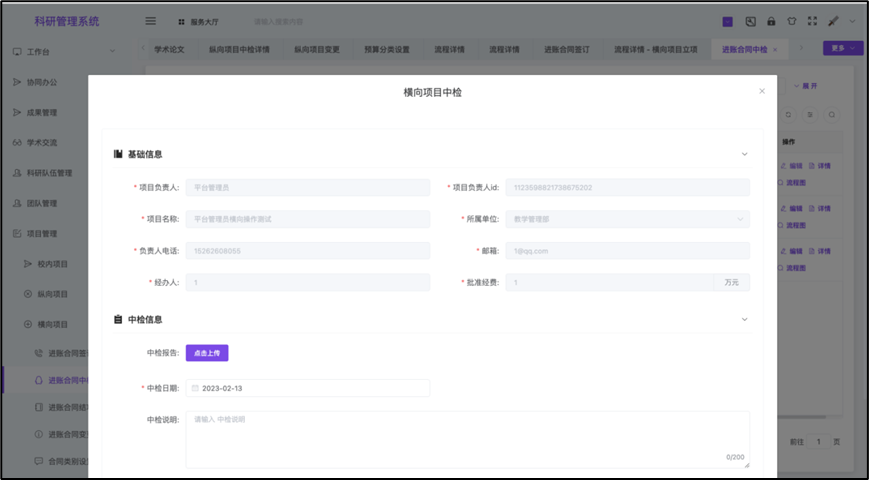
Task: Collapse the 基础信息 section
Action: [744, 154]
